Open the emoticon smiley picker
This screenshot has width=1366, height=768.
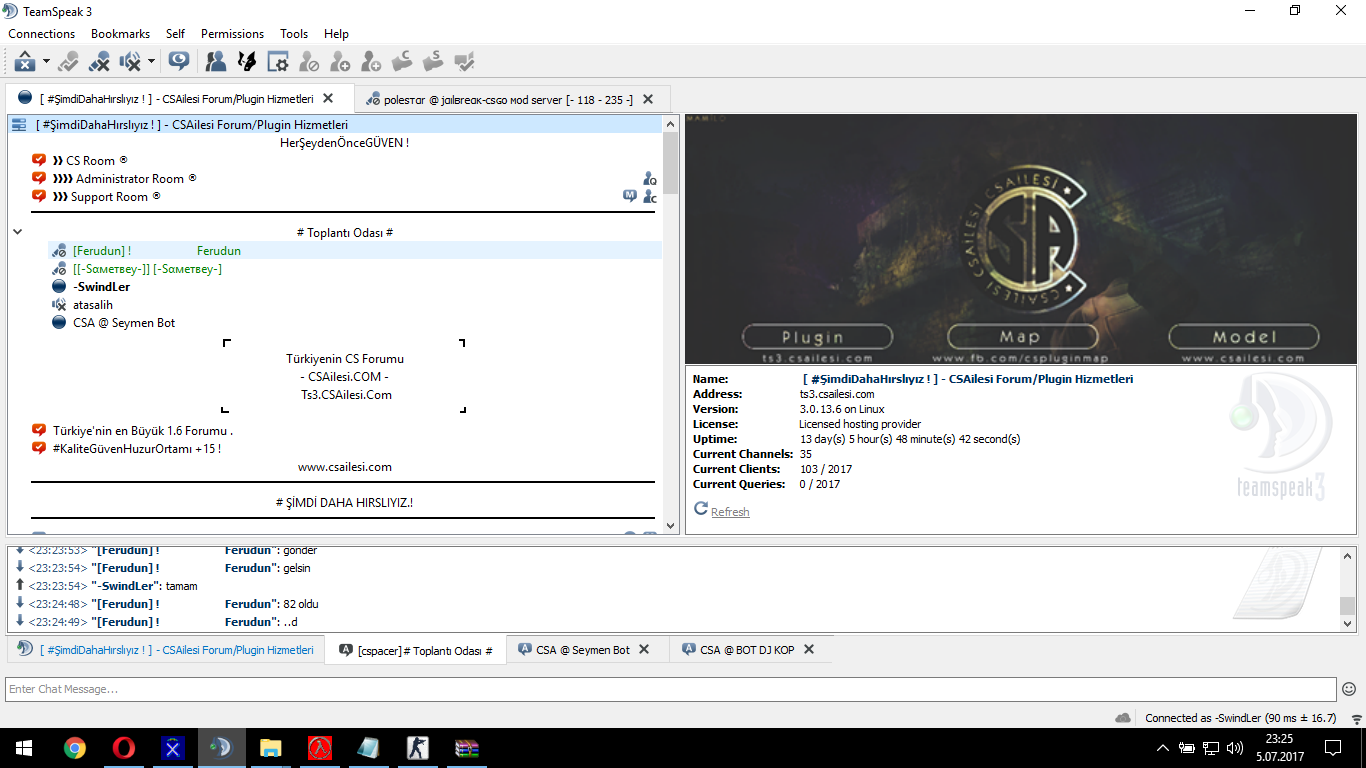click(1349, 689)
